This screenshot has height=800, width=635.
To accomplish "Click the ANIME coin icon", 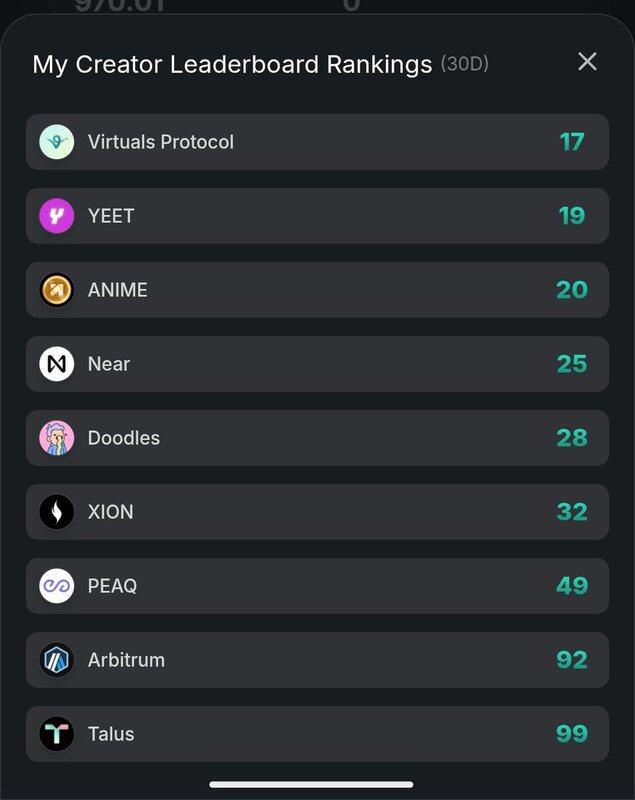I will (57, 290).
